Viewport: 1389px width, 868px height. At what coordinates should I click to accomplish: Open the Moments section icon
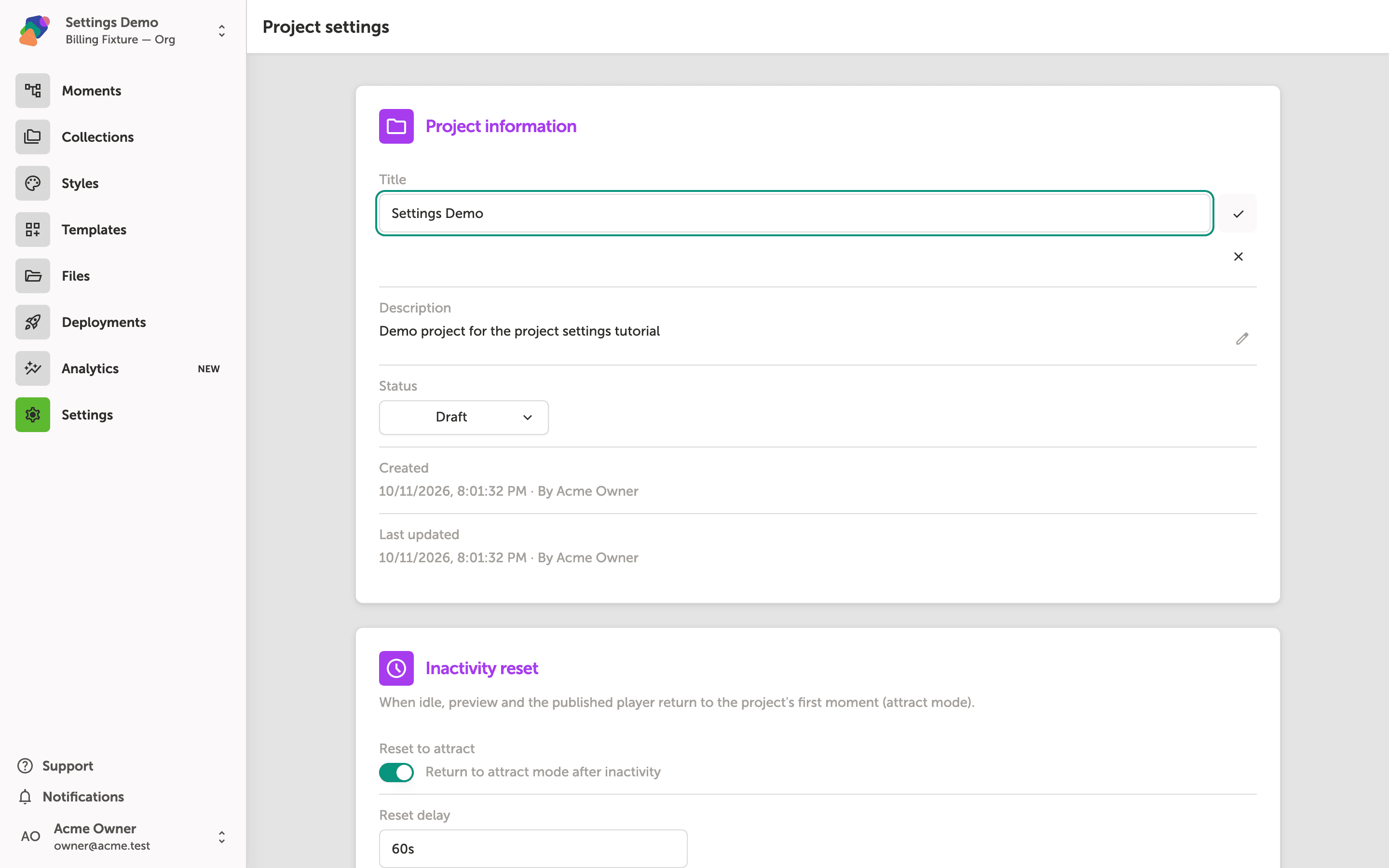33,91
